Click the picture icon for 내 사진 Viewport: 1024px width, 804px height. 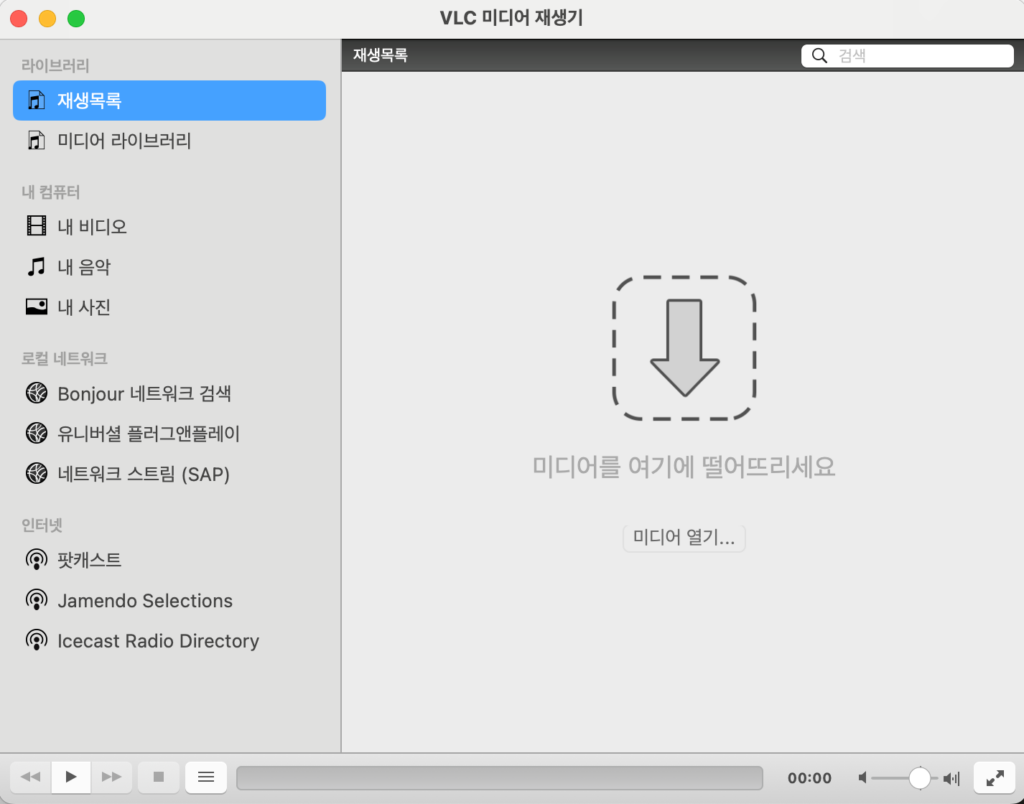click(x=36, y=306)
